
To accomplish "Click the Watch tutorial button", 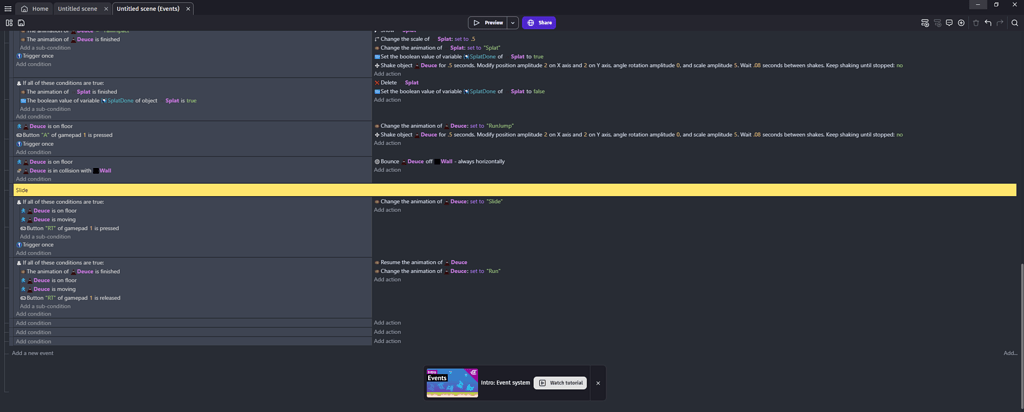I will click(560, 383).
